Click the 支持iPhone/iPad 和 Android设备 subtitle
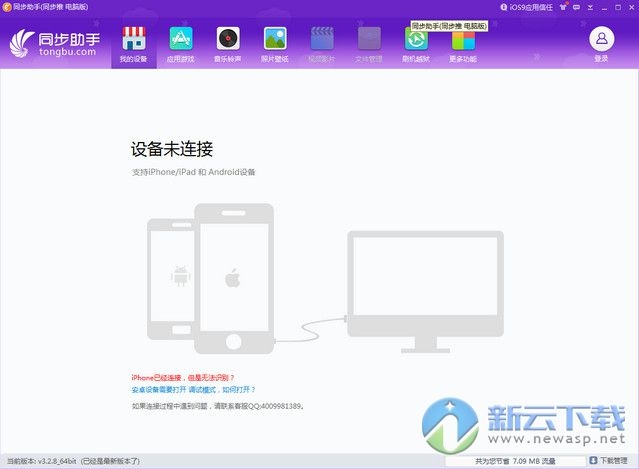Screen dimensions: 639x469 193,172
